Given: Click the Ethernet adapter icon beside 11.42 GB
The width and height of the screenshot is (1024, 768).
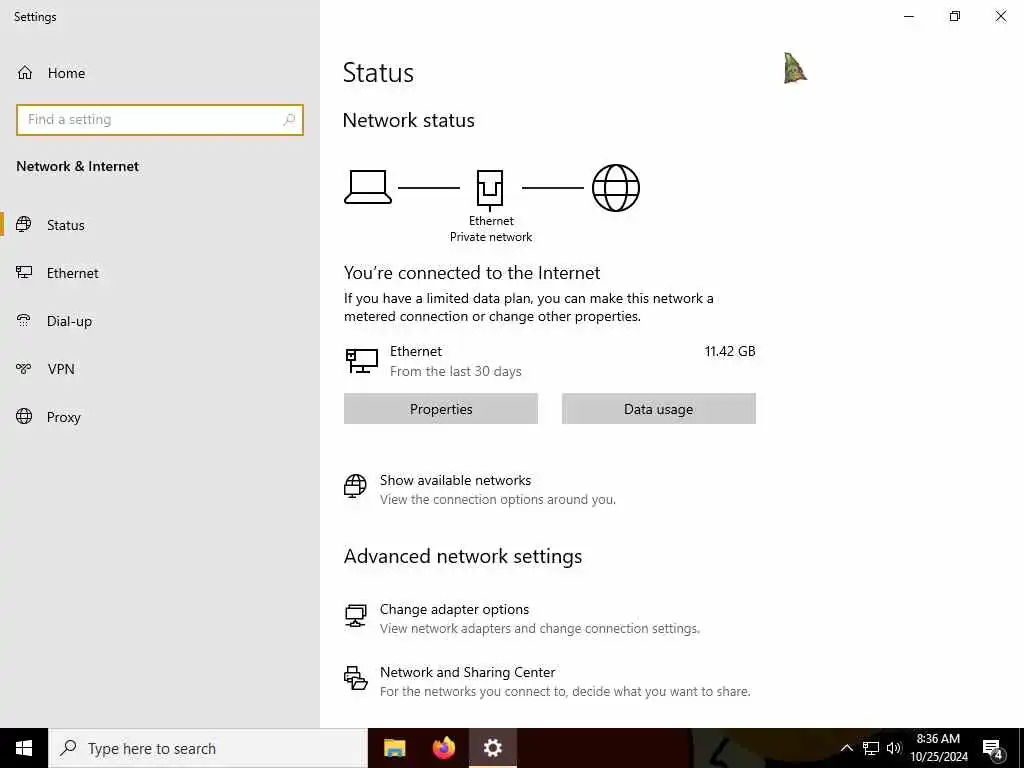Looking at the screenshot, I should (361, 360).
